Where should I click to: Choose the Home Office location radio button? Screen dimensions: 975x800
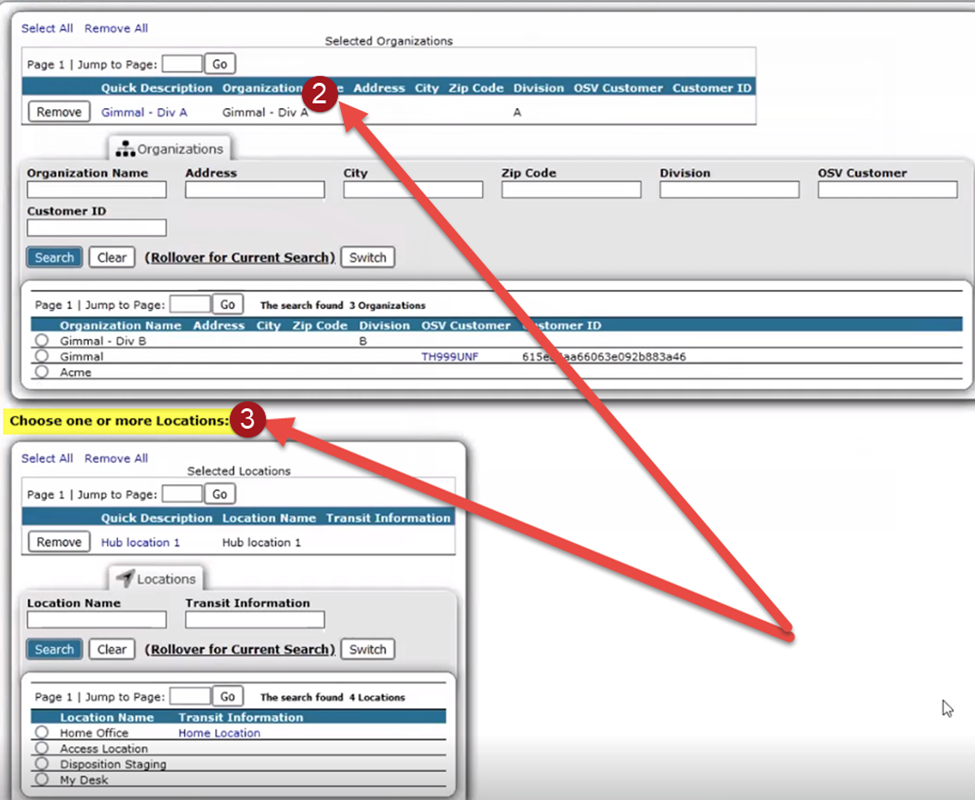click(41, 733)
